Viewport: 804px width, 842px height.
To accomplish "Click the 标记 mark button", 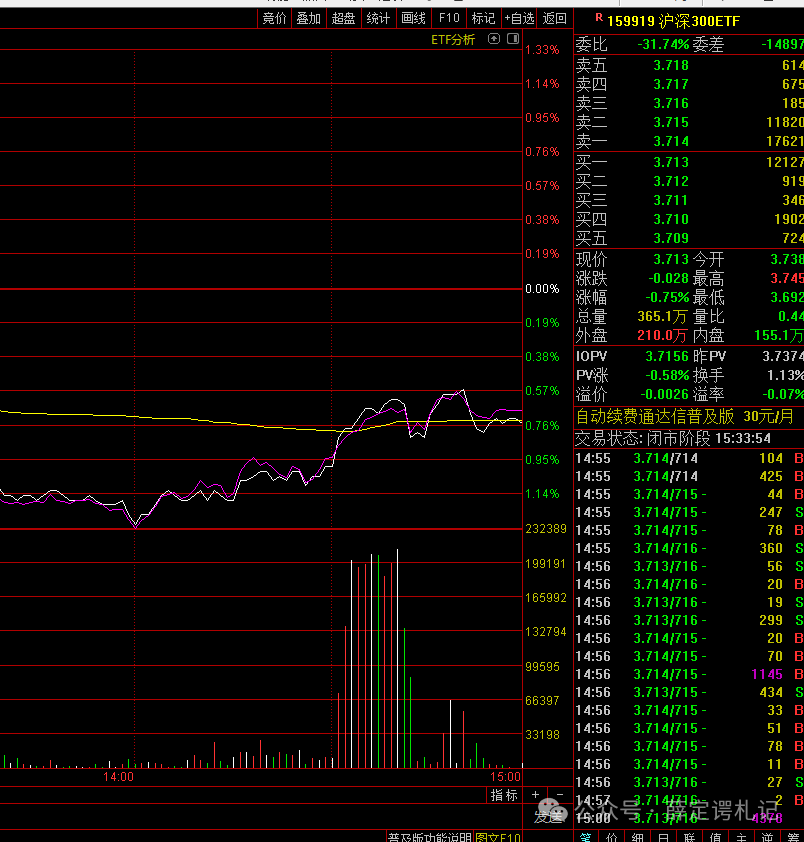I will (x=483, y=19).
